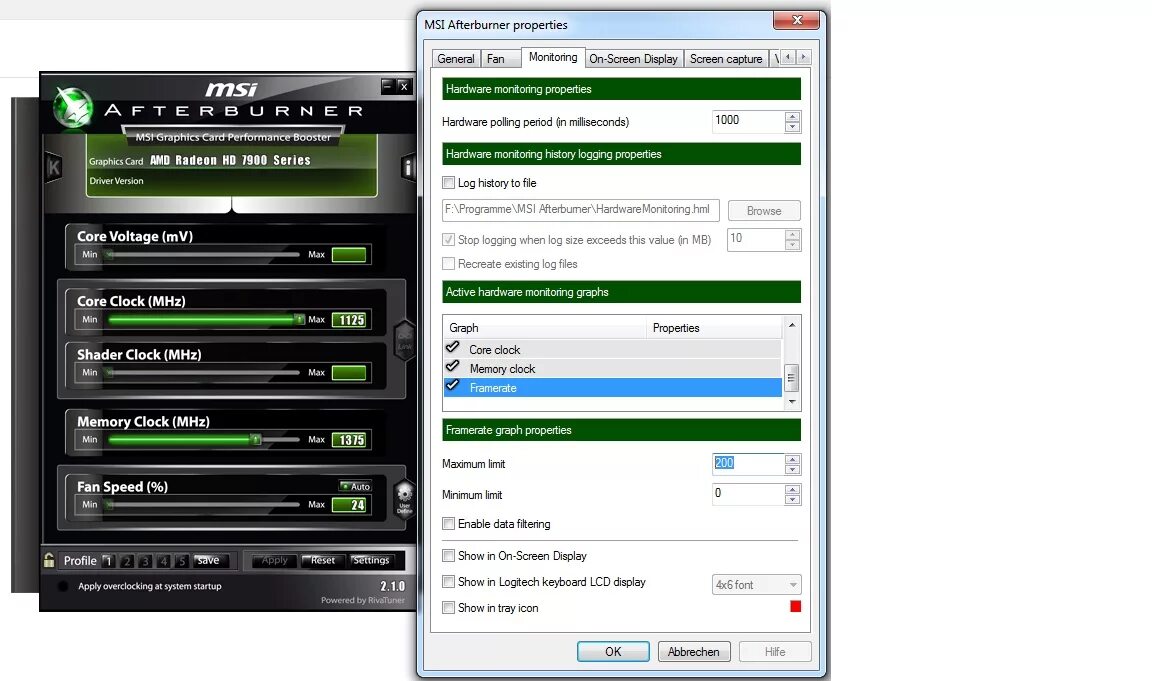1152x681 pixels.
Task: Open the 4x6 font dropdown
Action: 757,585
